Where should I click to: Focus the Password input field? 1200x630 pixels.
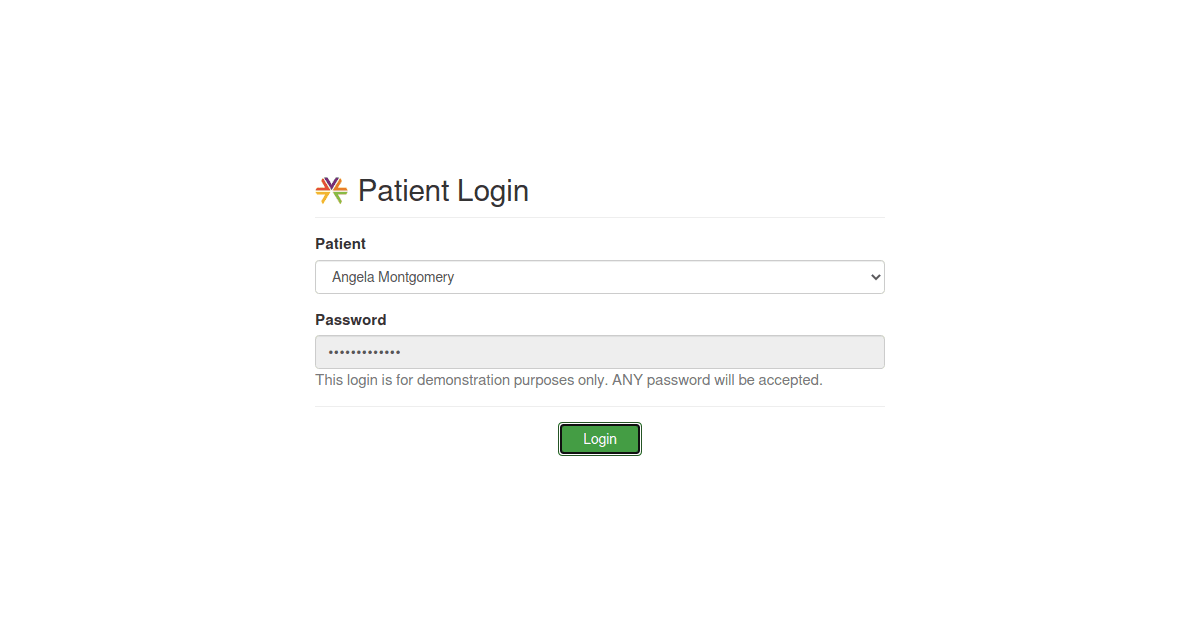coord(600,352)
